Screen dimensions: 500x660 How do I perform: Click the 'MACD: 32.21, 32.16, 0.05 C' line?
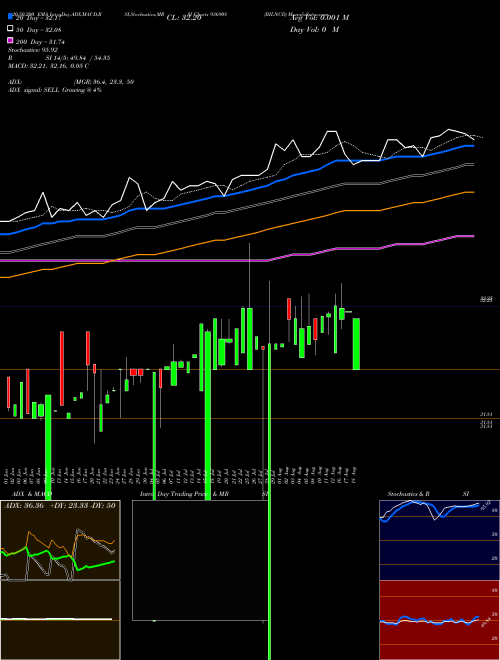48,66
